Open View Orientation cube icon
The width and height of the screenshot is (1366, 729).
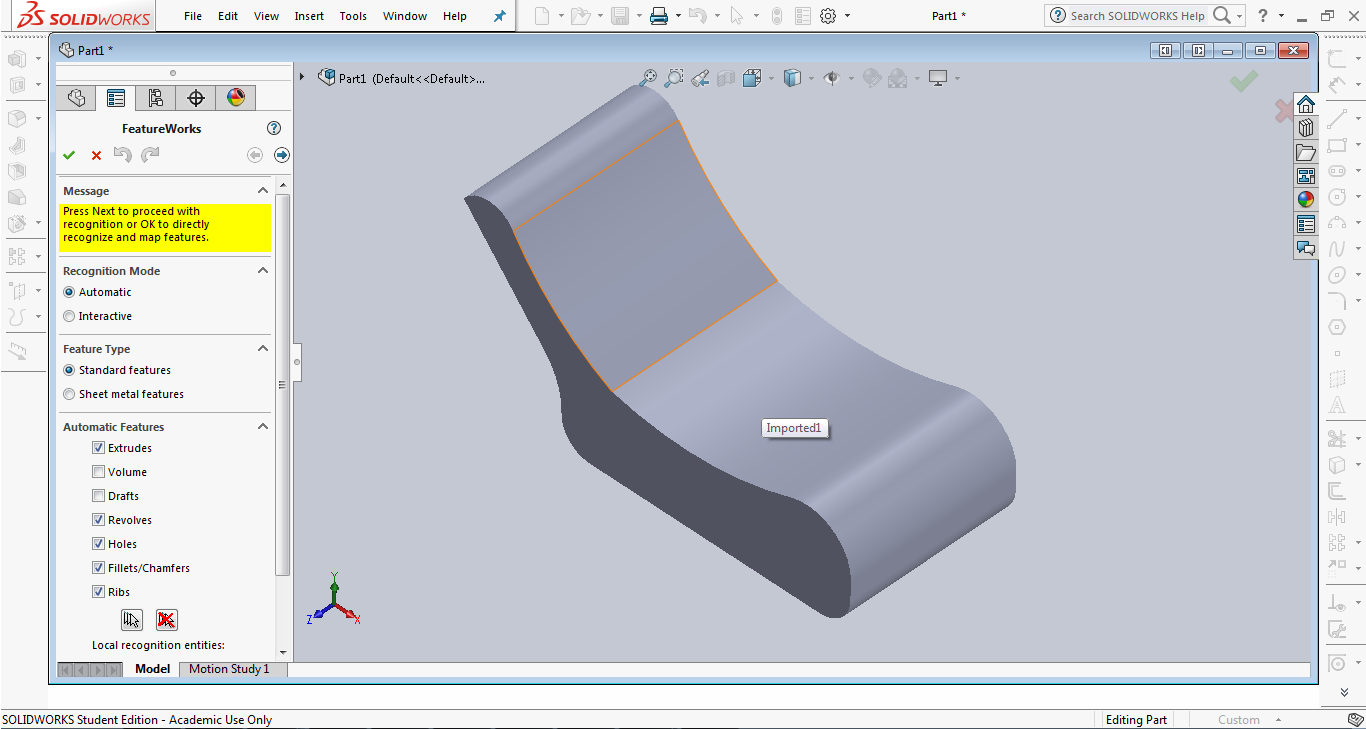pos(751,78)
